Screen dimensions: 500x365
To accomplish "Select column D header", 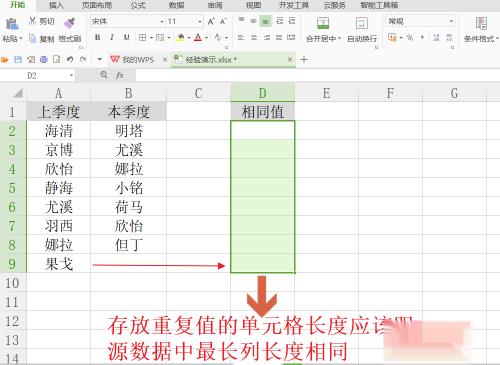I will tap(263, 93).
